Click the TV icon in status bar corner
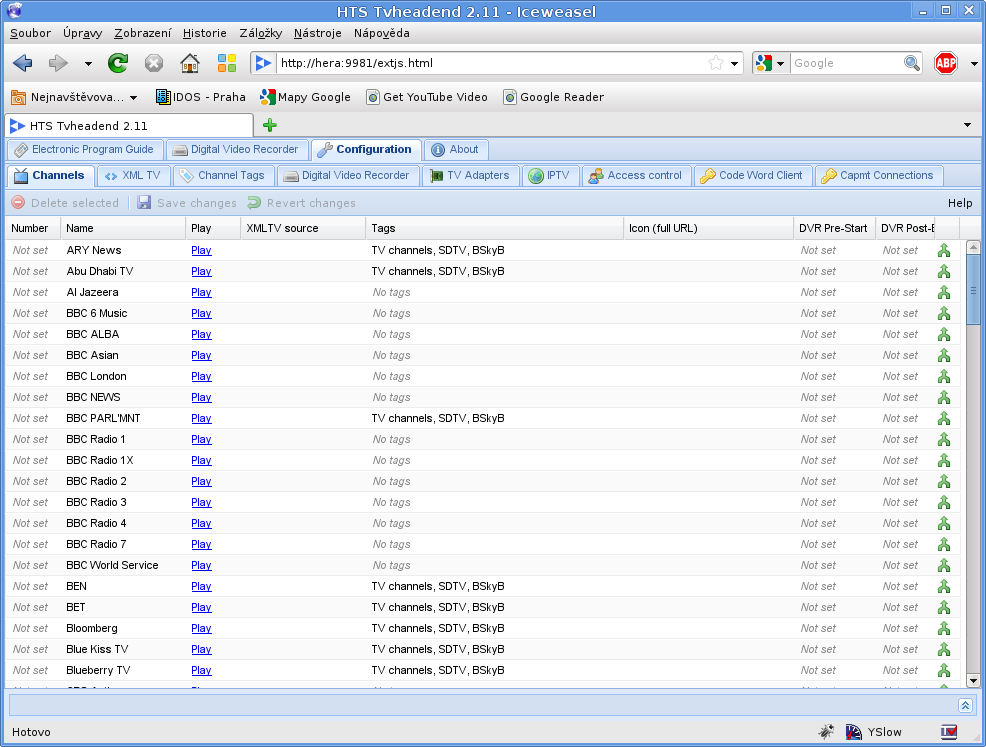The height and width of the screenshot is (747, 986). pos(949,732)
